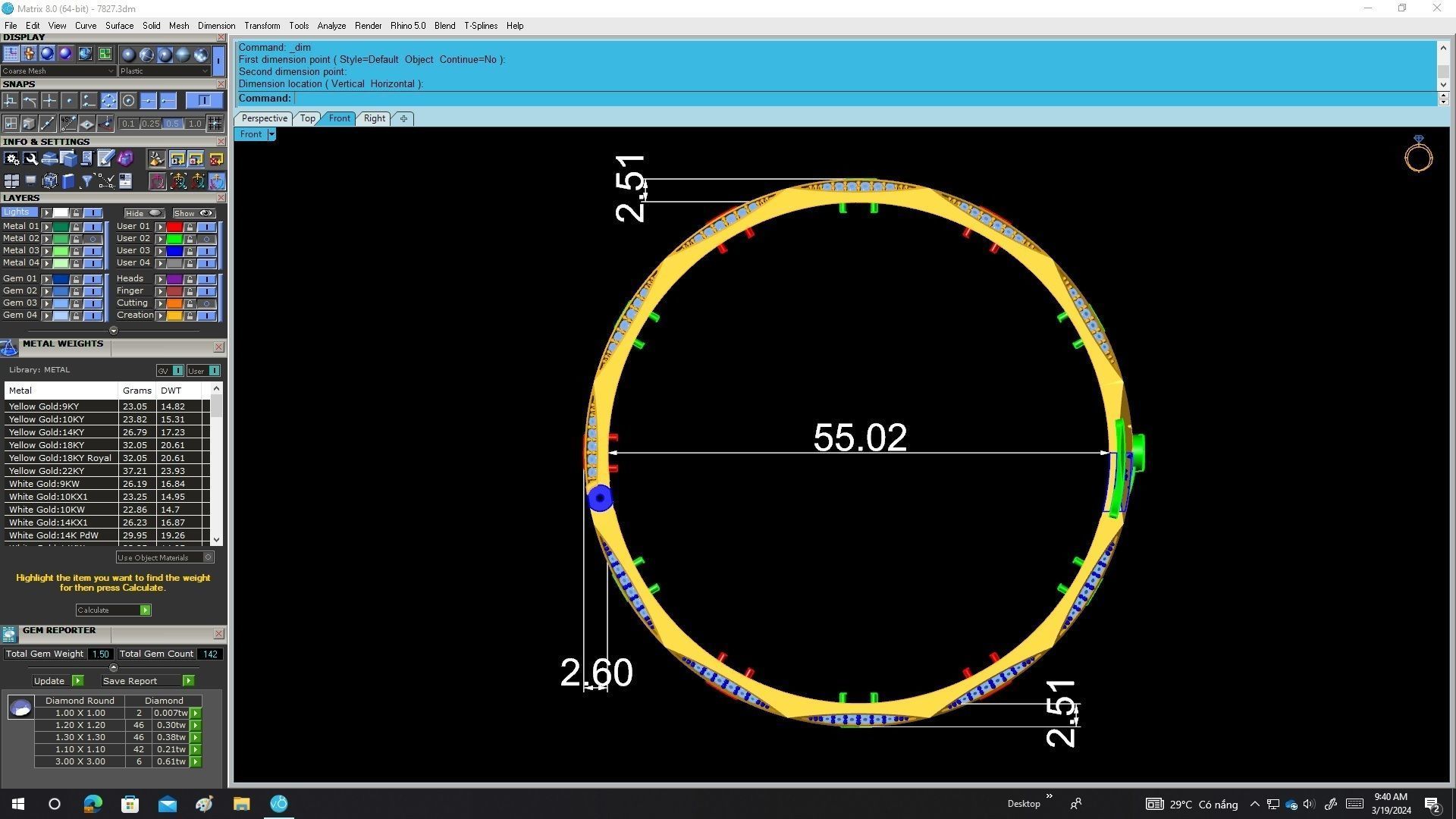1456x819 pixels.
Task: Click into the Command input field
Action: pos(864,99)
